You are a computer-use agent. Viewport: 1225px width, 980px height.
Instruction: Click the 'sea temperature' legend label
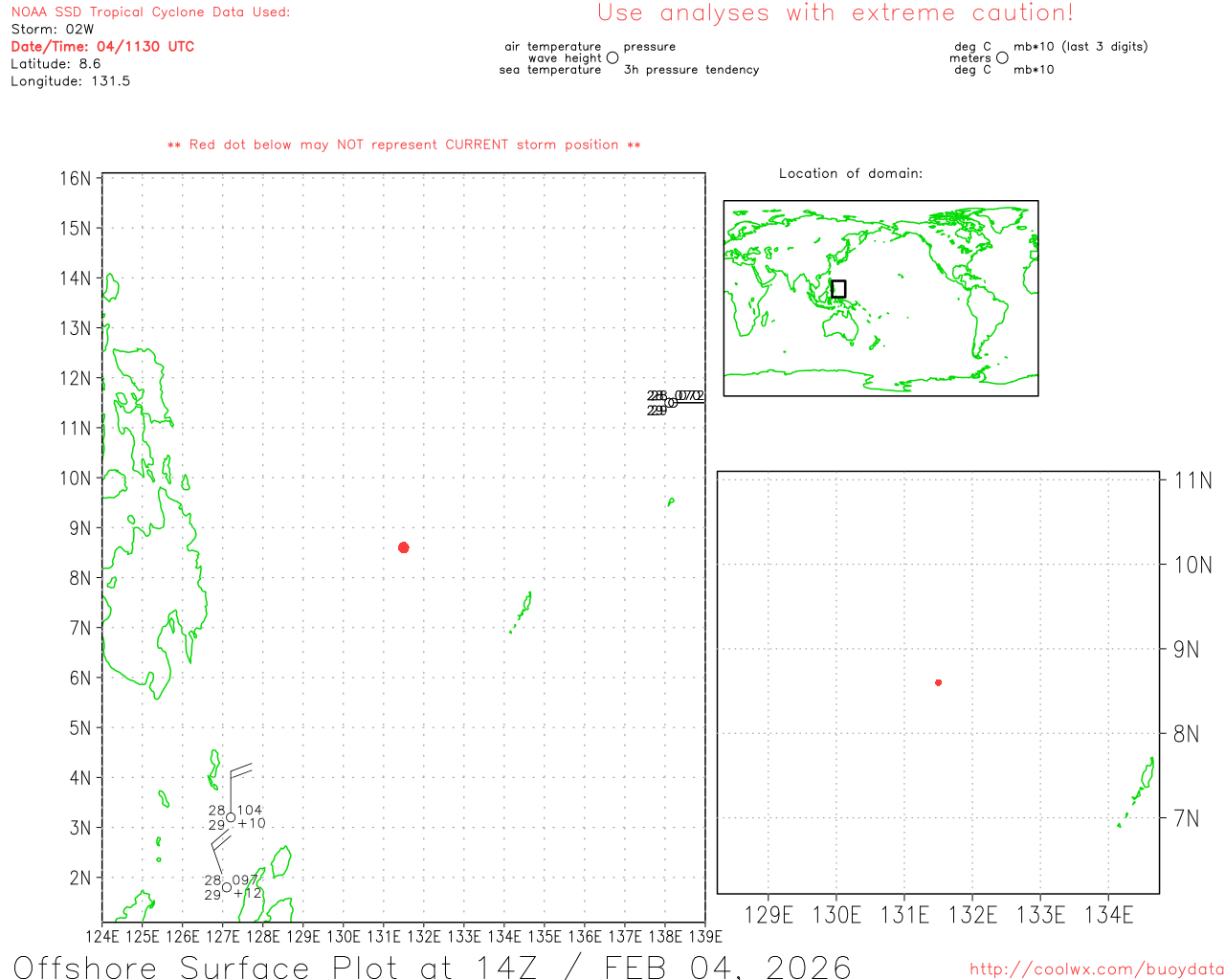(x=550, y=70)
